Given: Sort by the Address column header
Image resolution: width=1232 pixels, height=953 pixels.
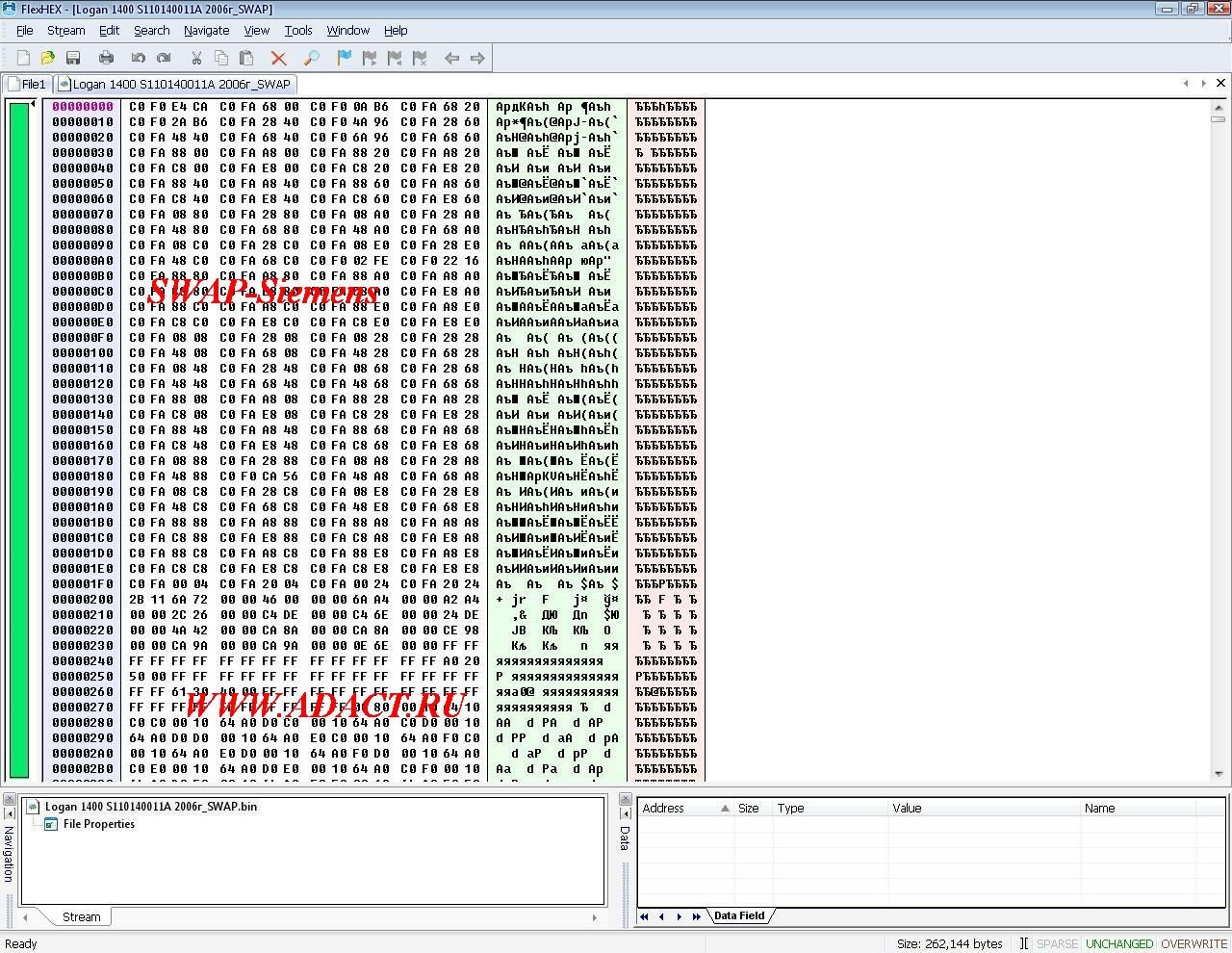Looking at the screenshot, I should point(685,809).
